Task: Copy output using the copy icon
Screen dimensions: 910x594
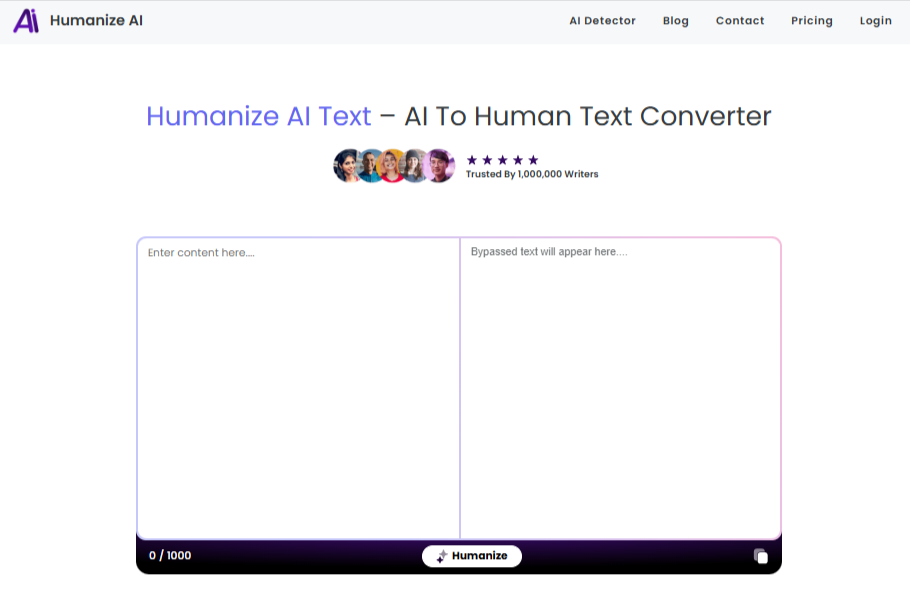Action: tap(760, 556)
